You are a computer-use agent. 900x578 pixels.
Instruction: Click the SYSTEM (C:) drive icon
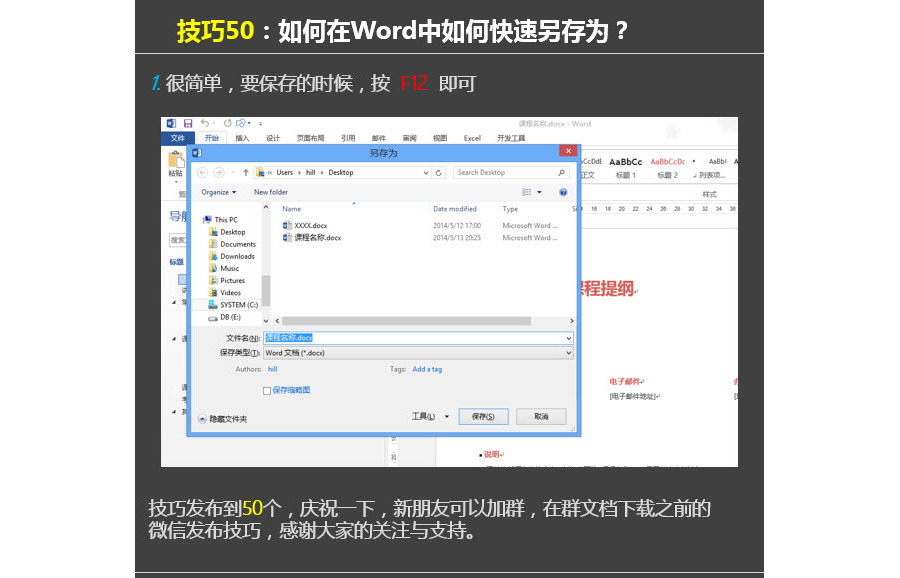click(213, 305)
